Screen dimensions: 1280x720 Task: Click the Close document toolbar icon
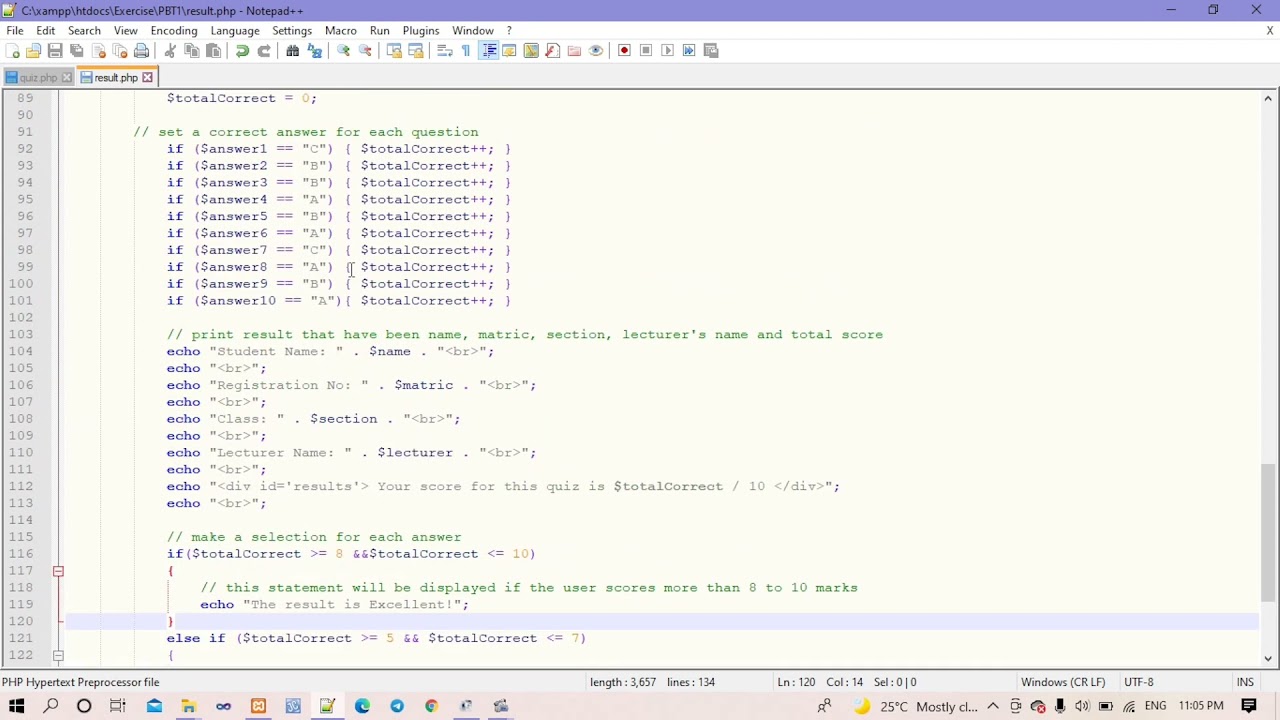coord(98,51)
